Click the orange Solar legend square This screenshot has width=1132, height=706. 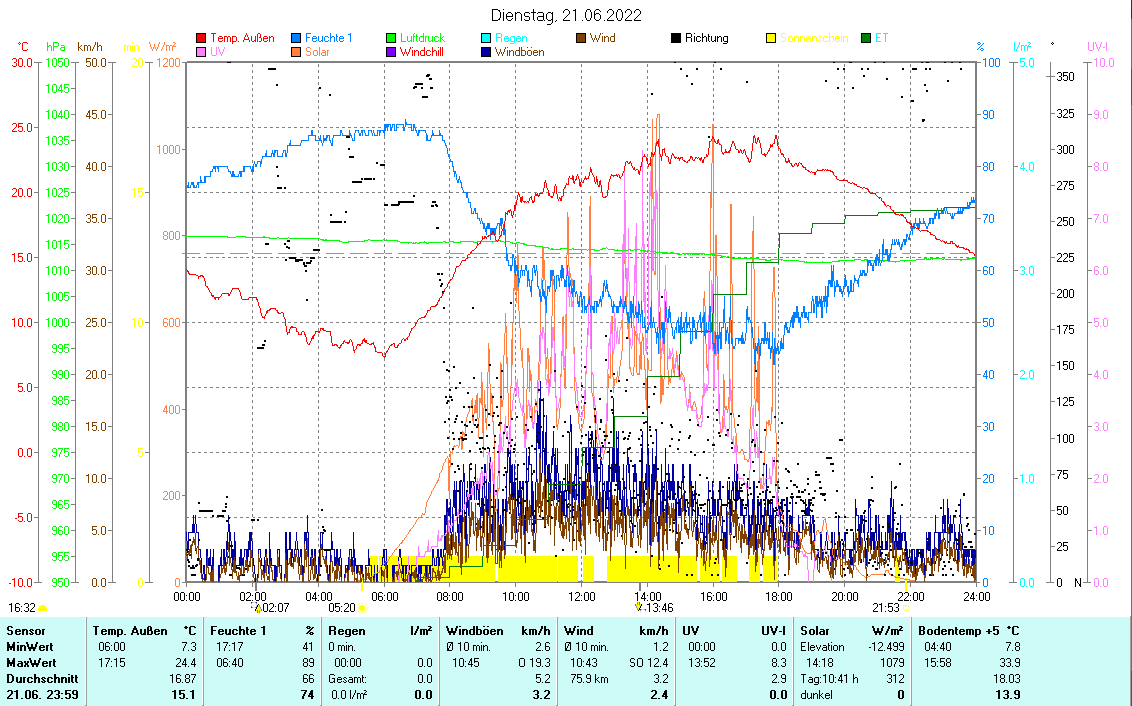coord(296,52)
